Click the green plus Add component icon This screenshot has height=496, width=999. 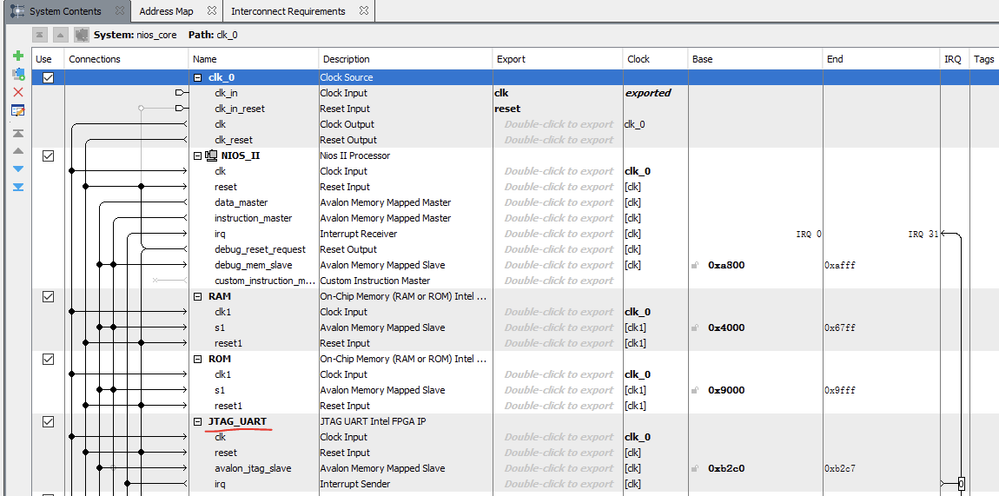18,56
